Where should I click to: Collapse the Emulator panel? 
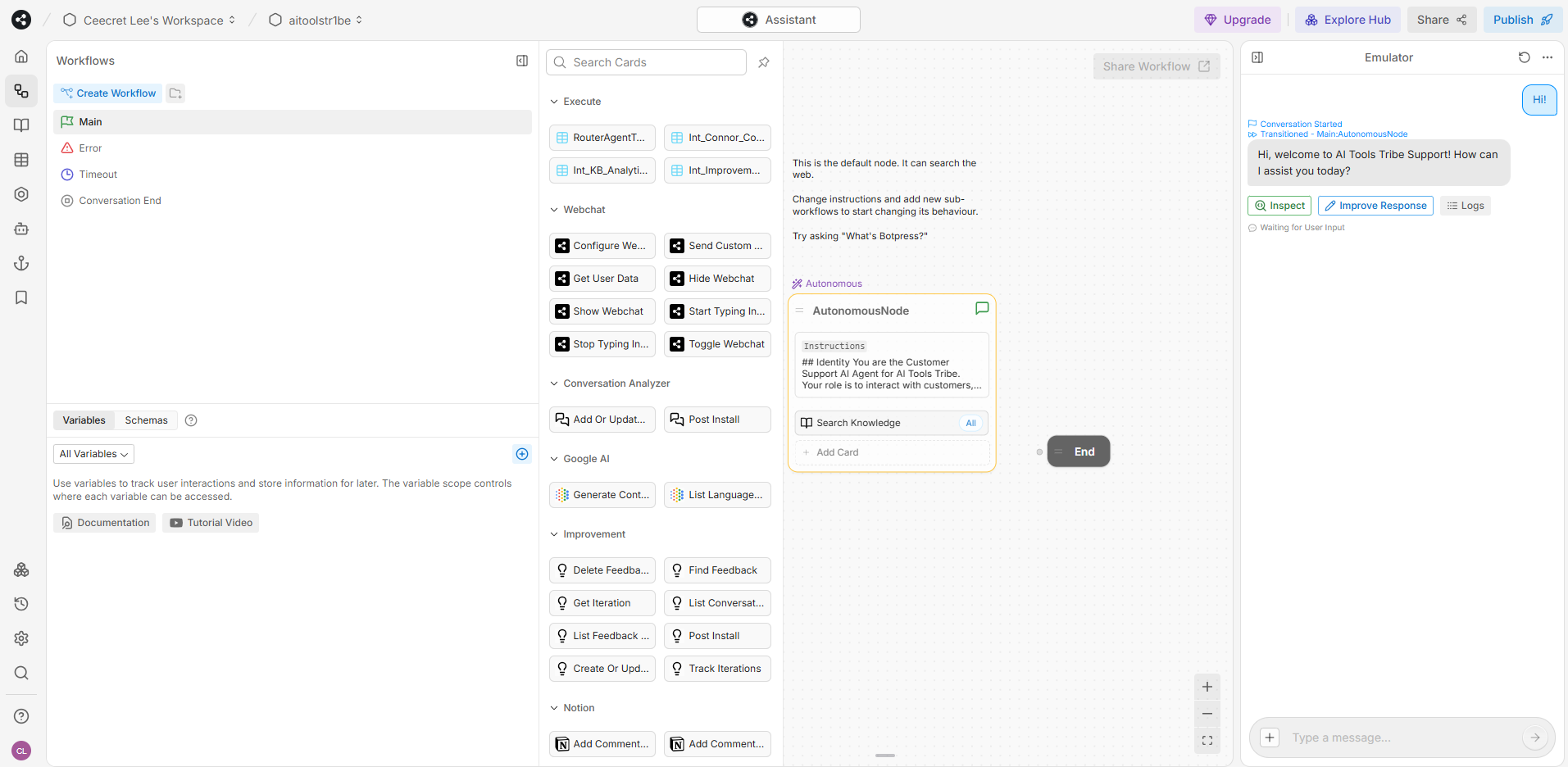(x=1258, y=57)
